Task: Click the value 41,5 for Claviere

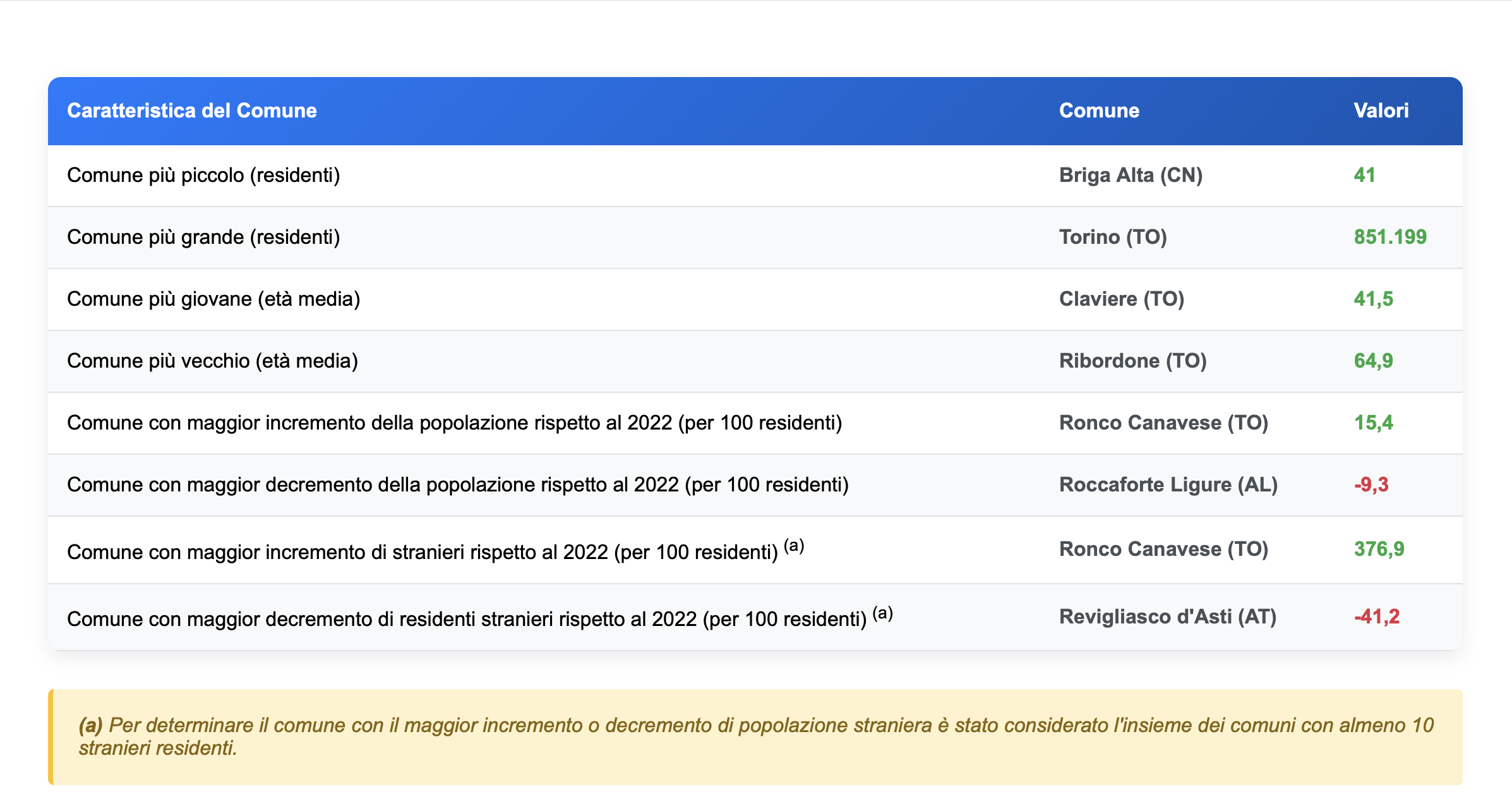Action: 1373,299
